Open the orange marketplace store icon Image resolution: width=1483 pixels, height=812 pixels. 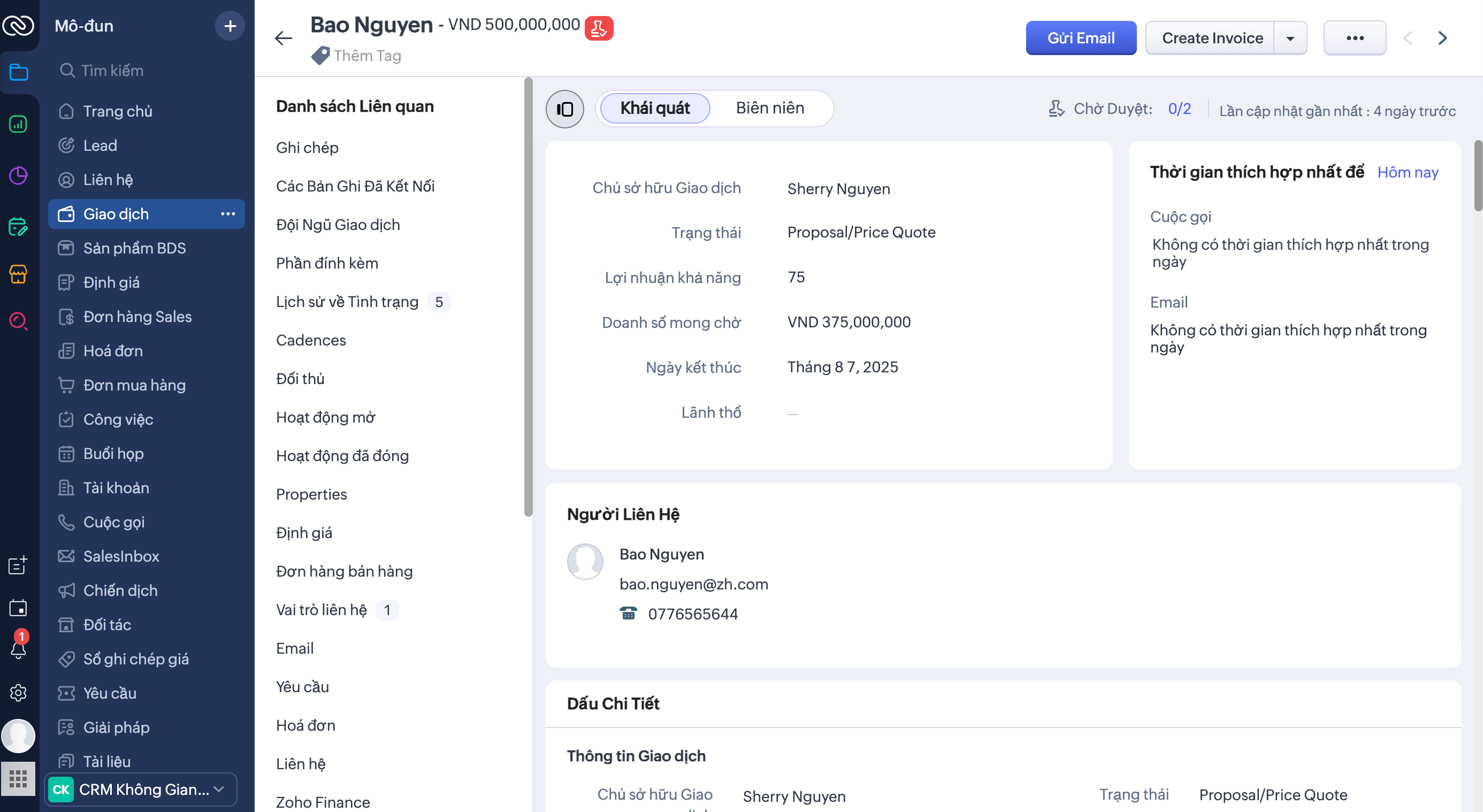click(18, 274)
